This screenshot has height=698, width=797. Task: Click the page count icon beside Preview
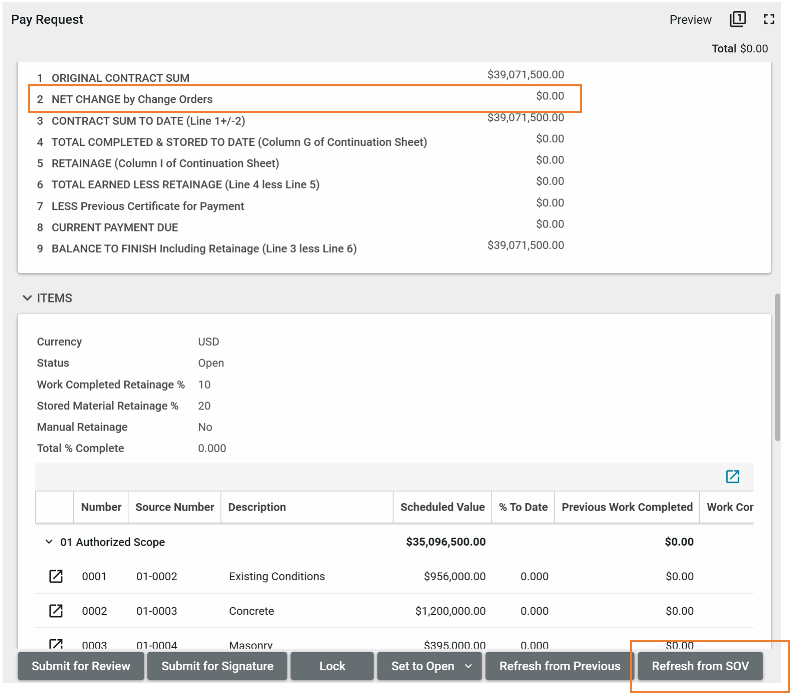(x=738, y=19)
